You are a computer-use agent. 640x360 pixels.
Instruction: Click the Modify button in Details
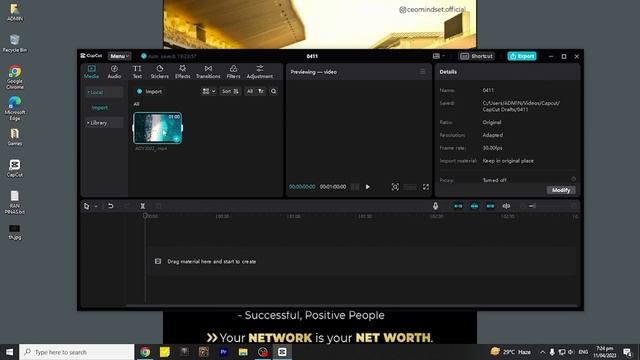[x=561, y=190]
